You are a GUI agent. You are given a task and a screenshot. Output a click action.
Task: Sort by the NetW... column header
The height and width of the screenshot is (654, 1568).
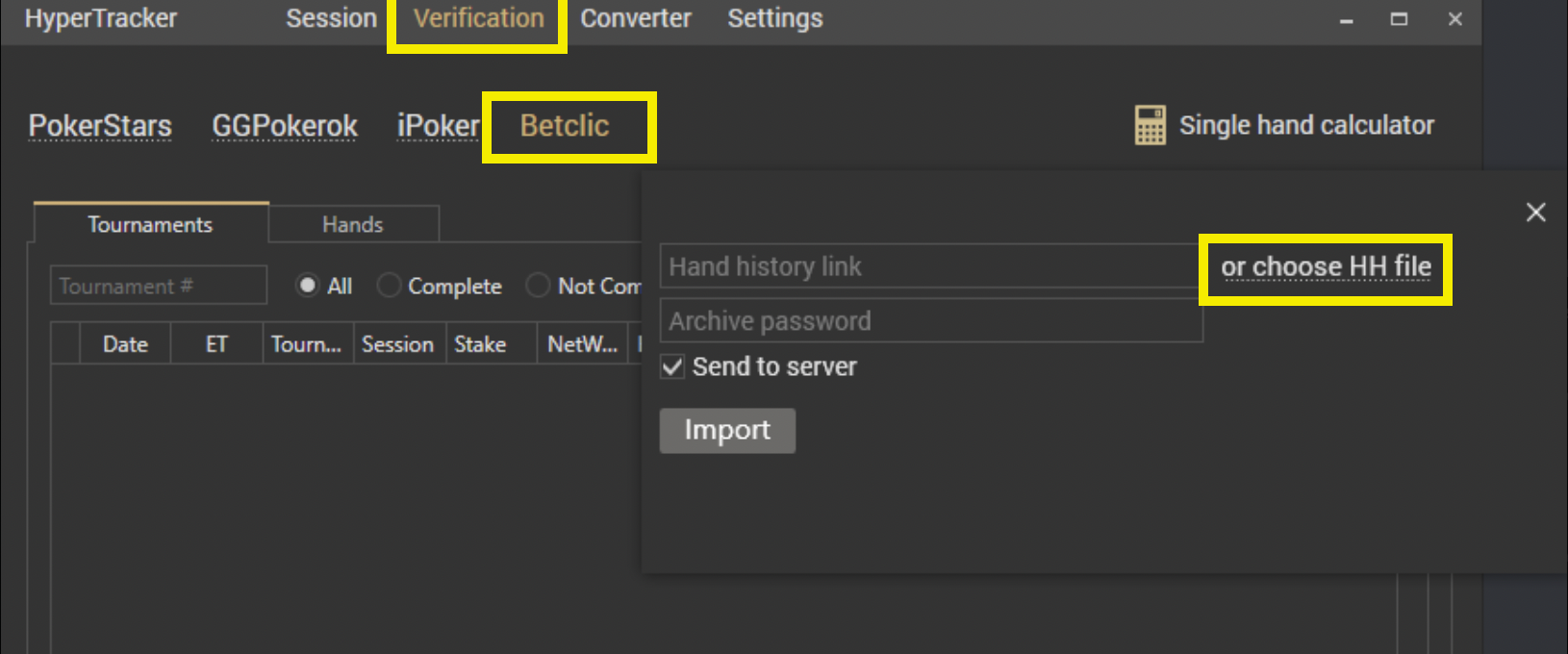(x=582, y=344)
